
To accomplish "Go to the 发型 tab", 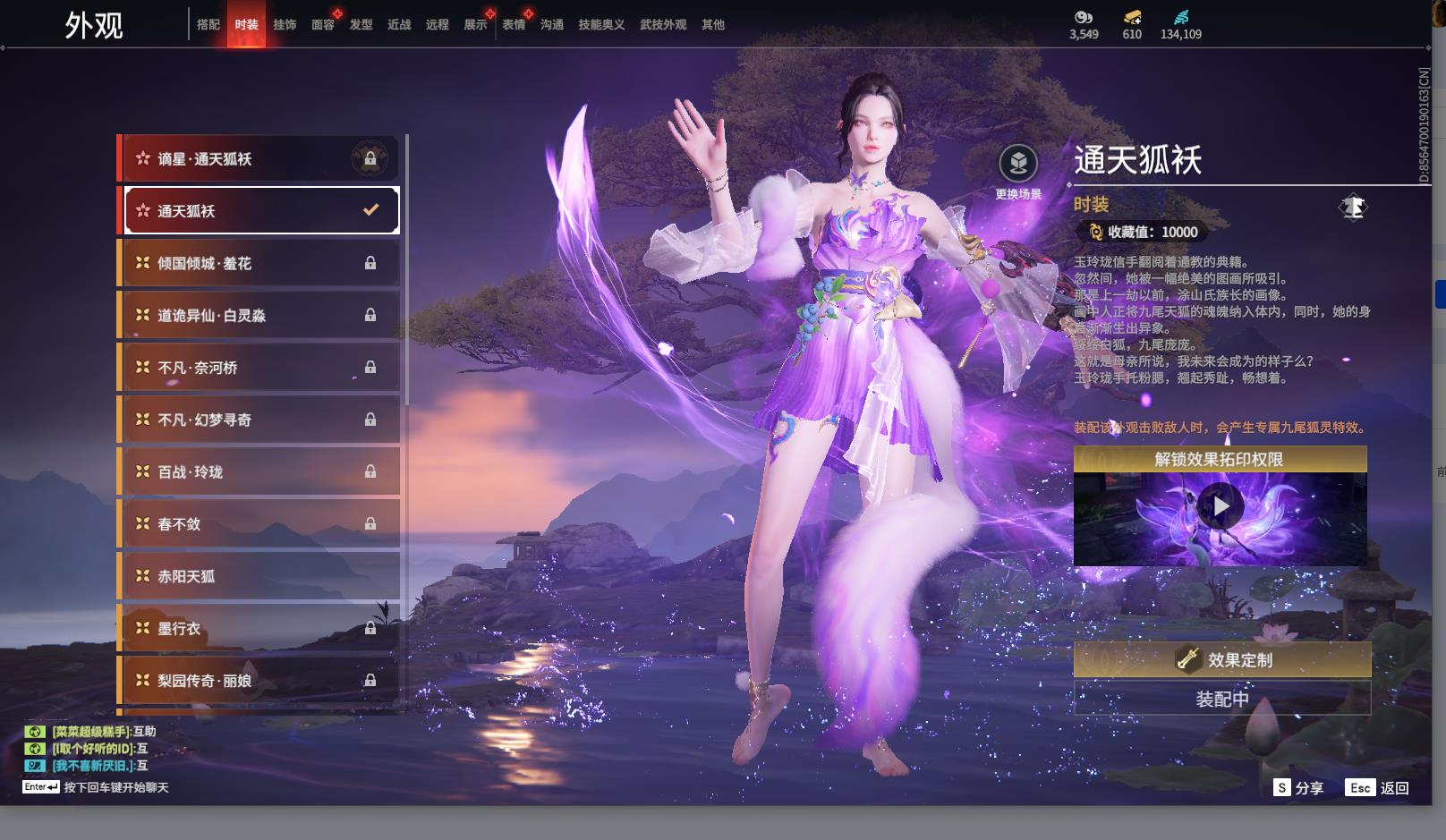I will [x=361, y=25].
